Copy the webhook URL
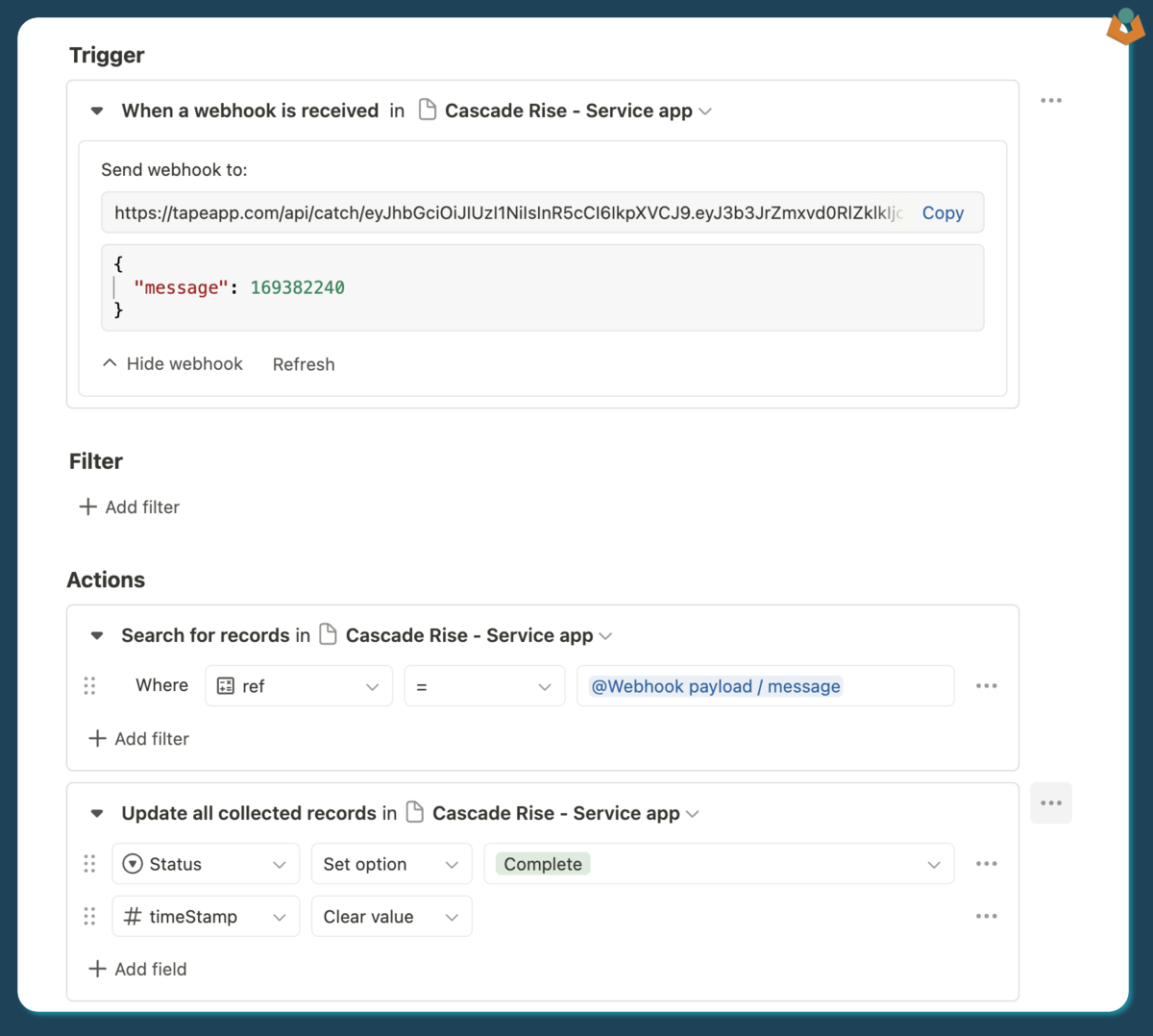This screenshot has height=1036, width=1153. coord(942,213)
